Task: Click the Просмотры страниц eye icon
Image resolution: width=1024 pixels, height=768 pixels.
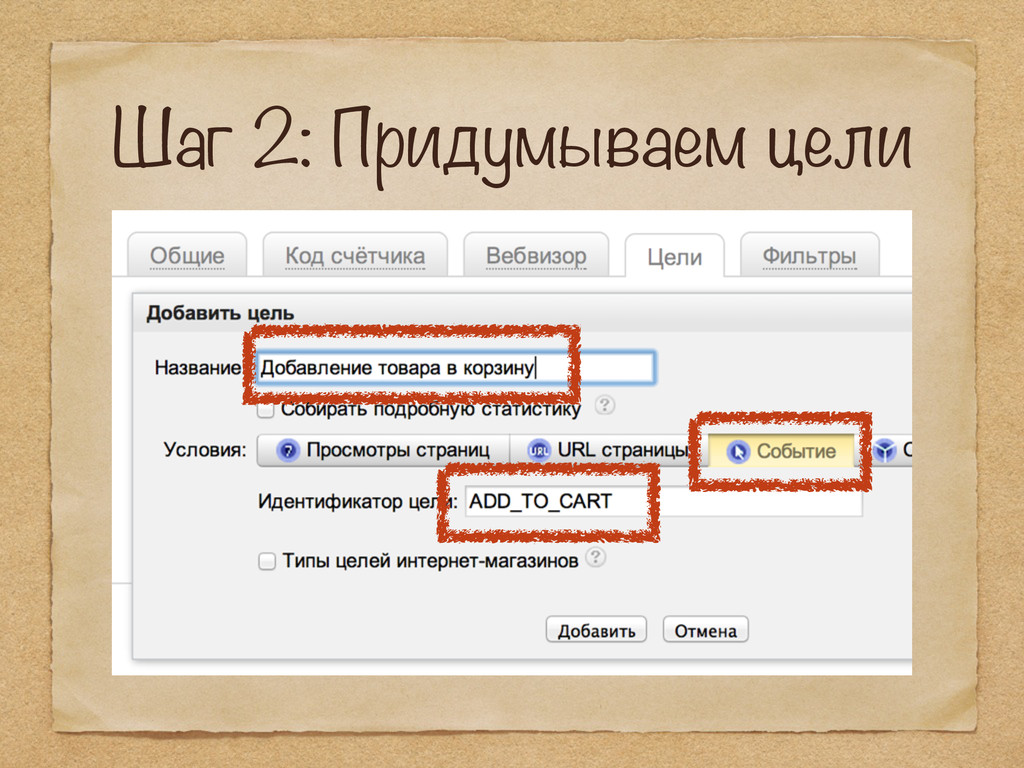Action: coord(287,451)
